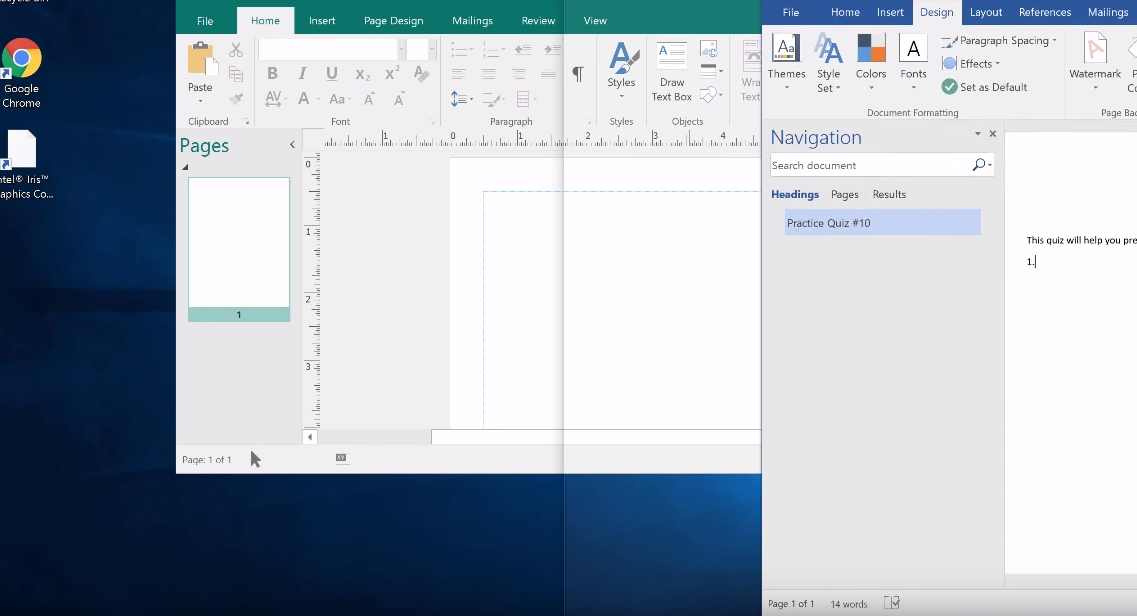The width and height of the screenshot is (1137, 616).
Task: Open the font name combo box in Publisher
Action: [x=331, y=49]
